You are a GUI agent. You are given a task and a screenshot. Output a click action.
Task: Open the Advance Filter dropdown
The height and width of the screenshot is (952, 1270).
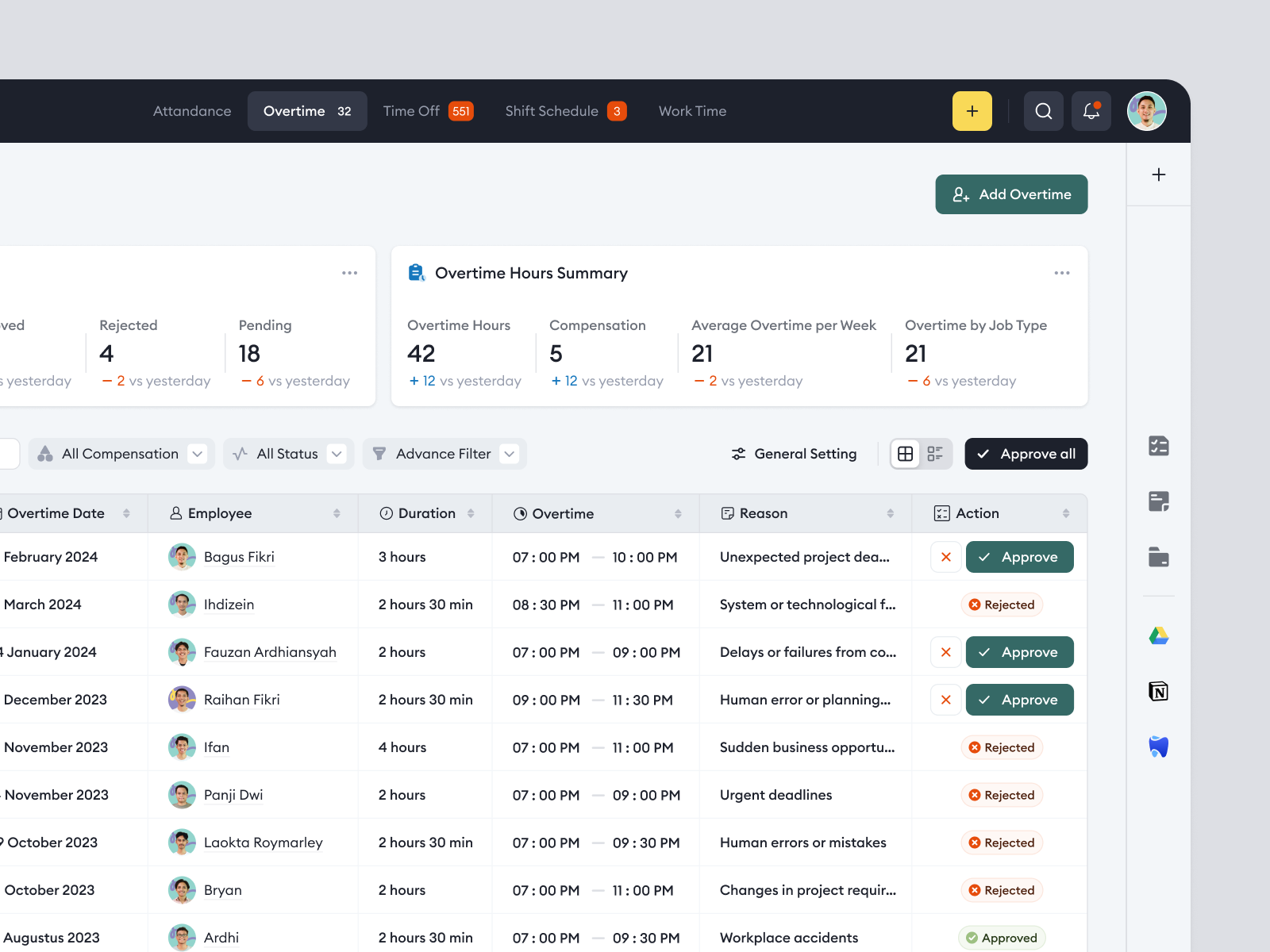click(444, 453)
